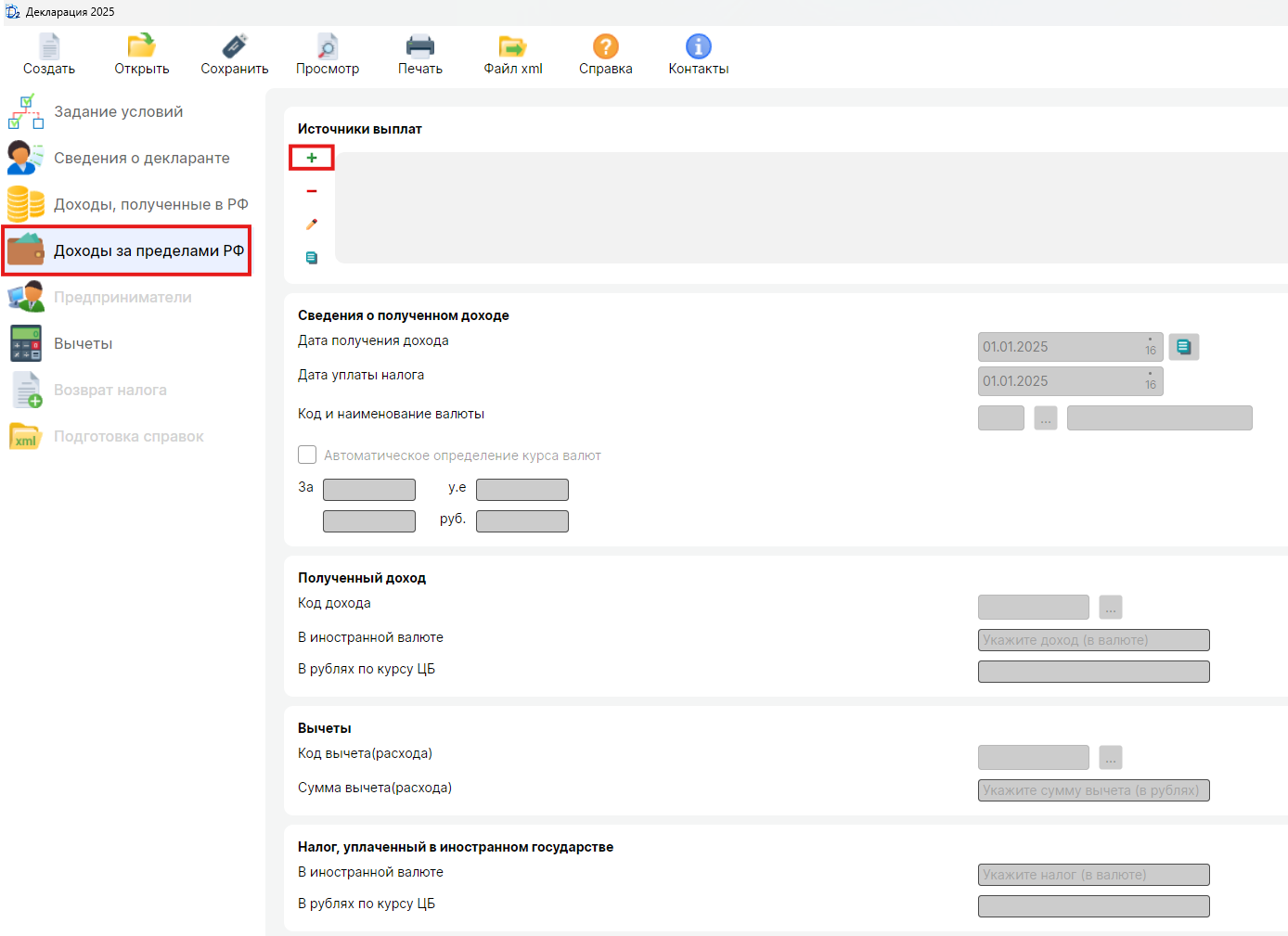
Task: Click the Создать new file icon
Action: click(49, 46)
